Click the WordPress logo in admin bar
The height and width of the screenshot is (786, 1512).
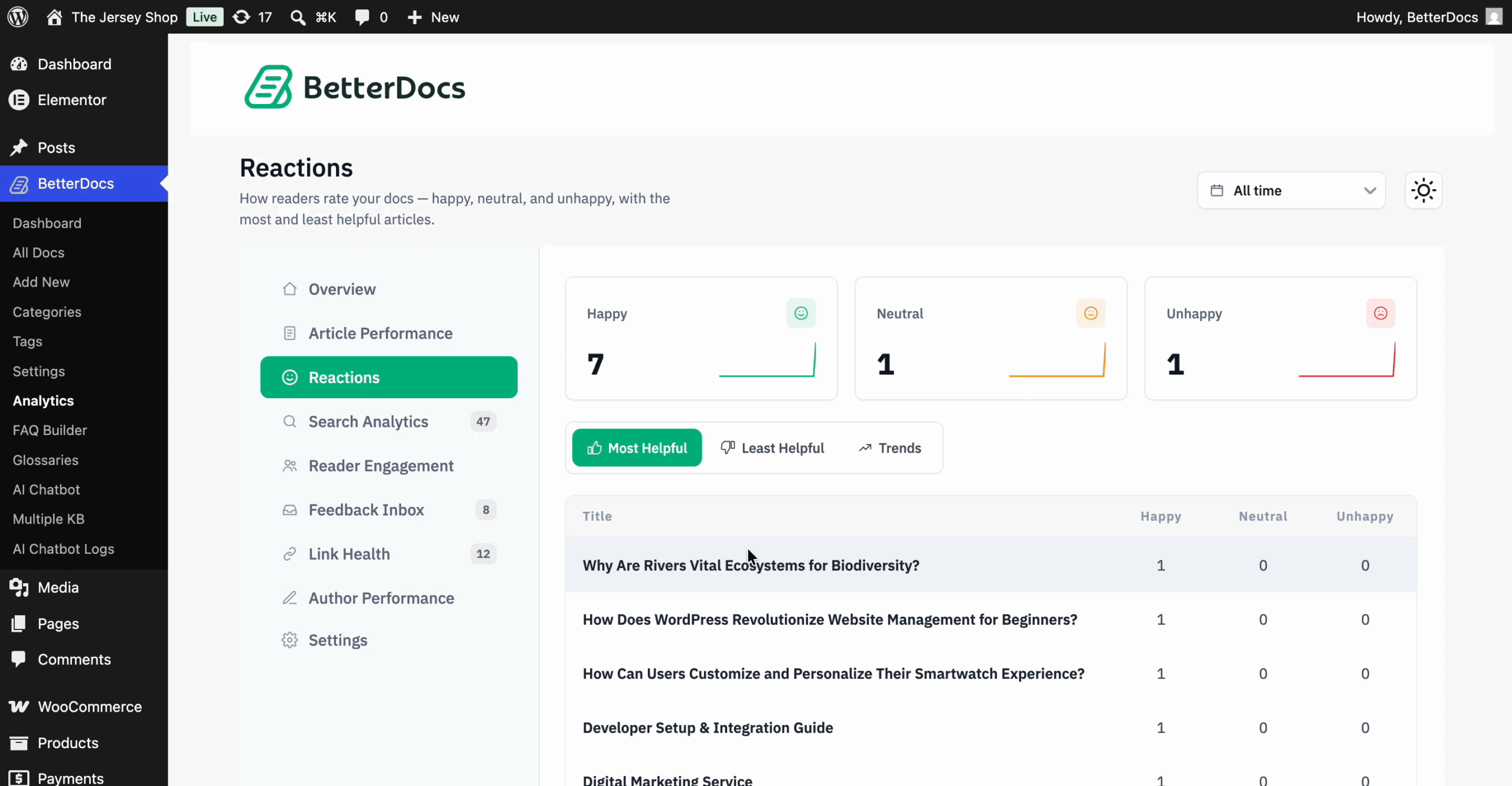(18, 17)
